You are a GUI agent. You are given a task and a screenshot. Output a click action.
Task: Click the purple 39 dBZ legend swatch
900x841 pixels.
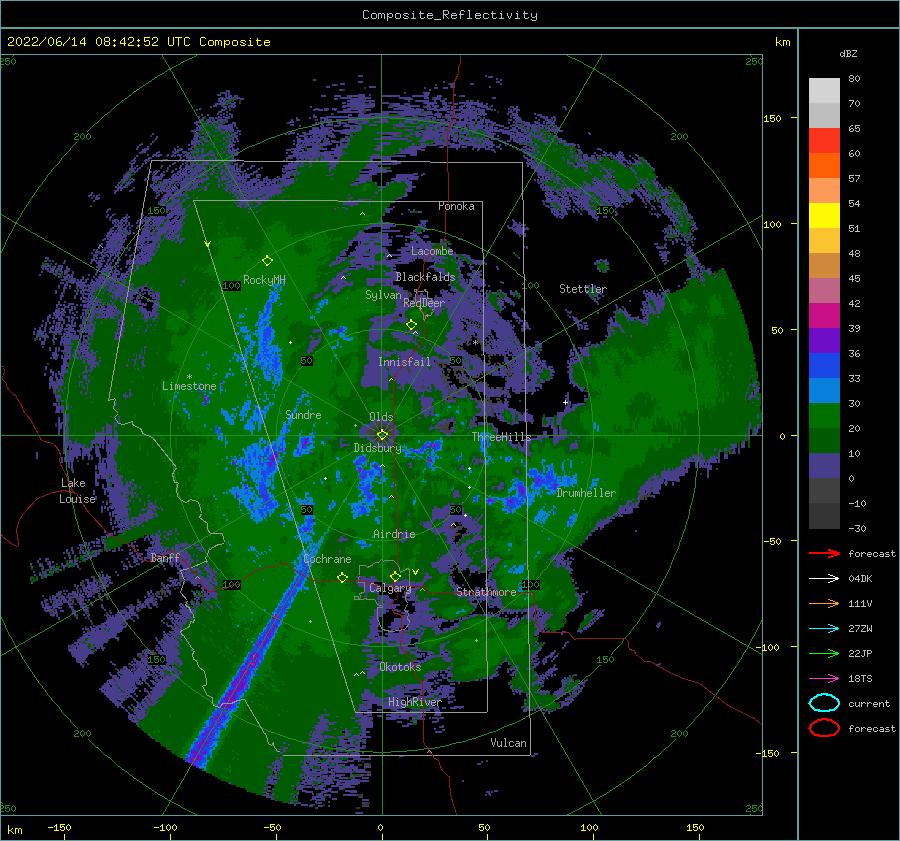tap(824, 340)
